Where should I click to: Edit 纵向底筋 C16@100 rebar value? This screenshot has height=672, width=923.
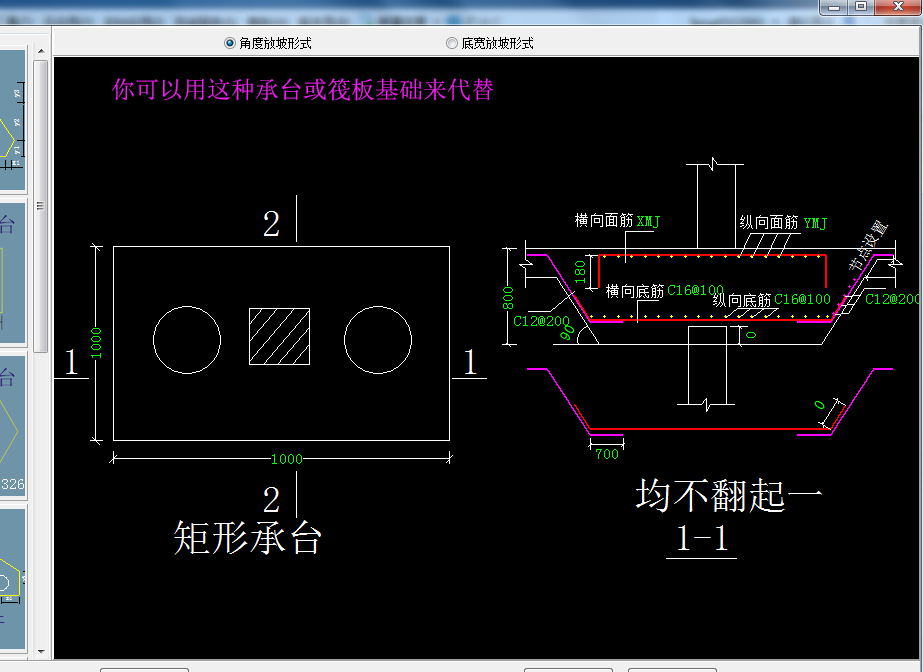[x=803, y=299]
